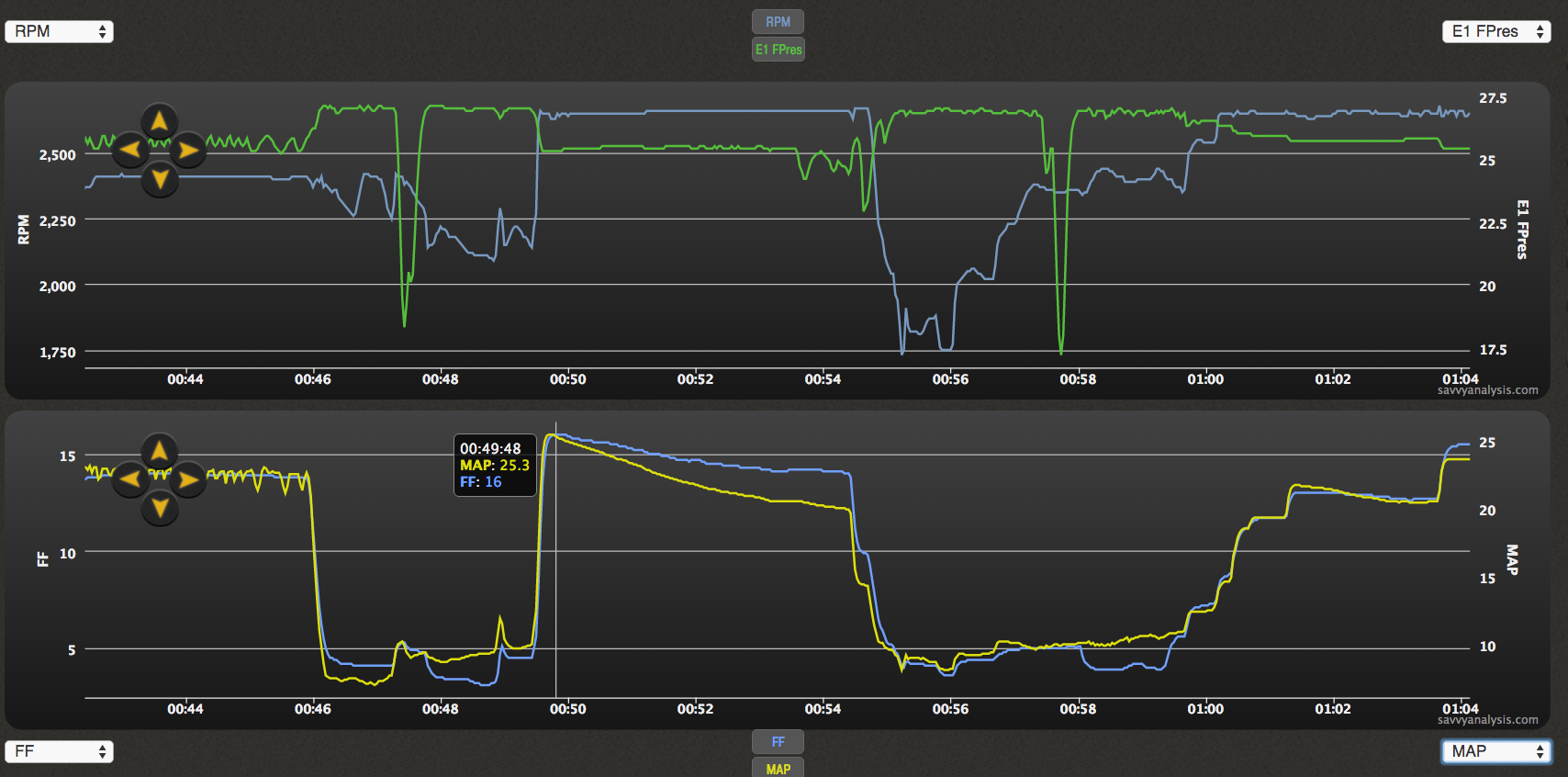Image resolution: width=1568 pixels, height=777 pixels.
Task: Open the MAP right-axis dropdown
Action: pos(1496,751)
